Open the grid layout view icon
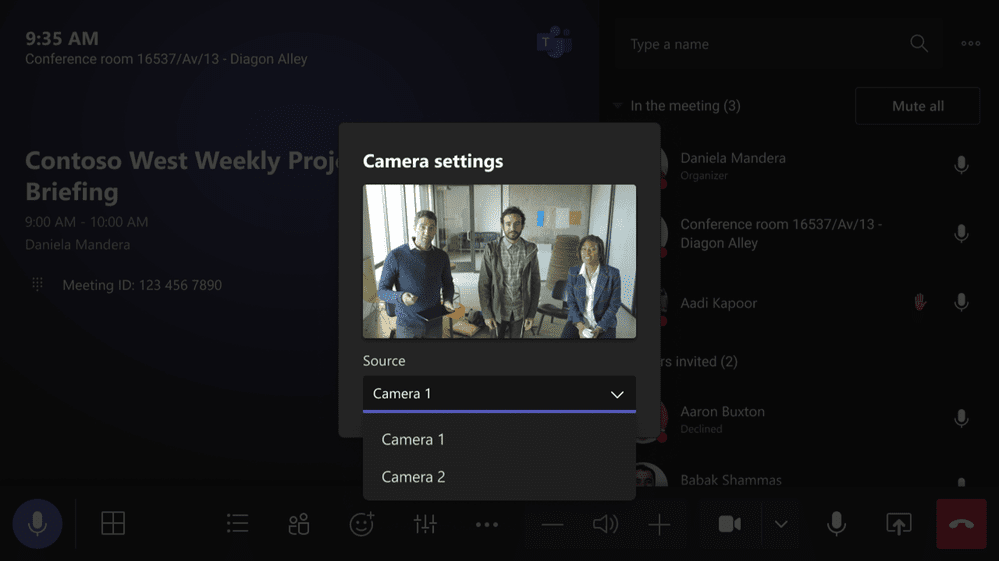 [113, 524]
